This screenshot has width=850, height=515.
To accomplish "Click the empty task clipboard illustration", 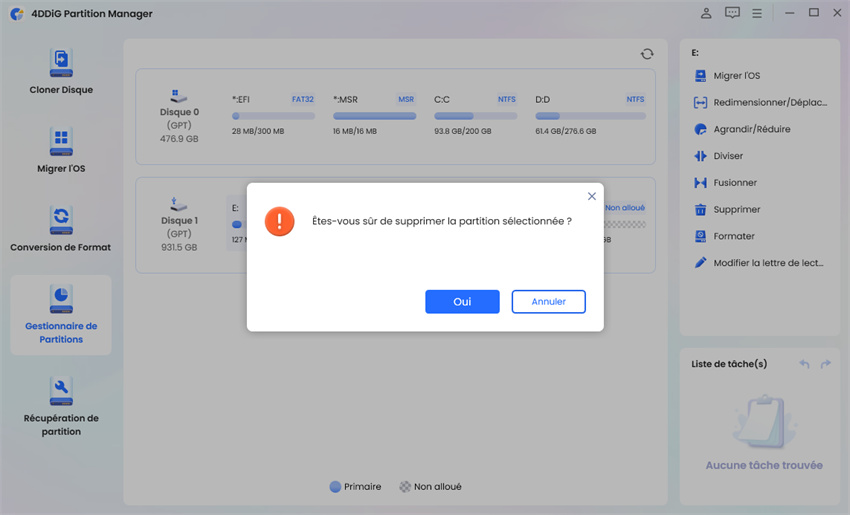I will [x=764, y=421].
